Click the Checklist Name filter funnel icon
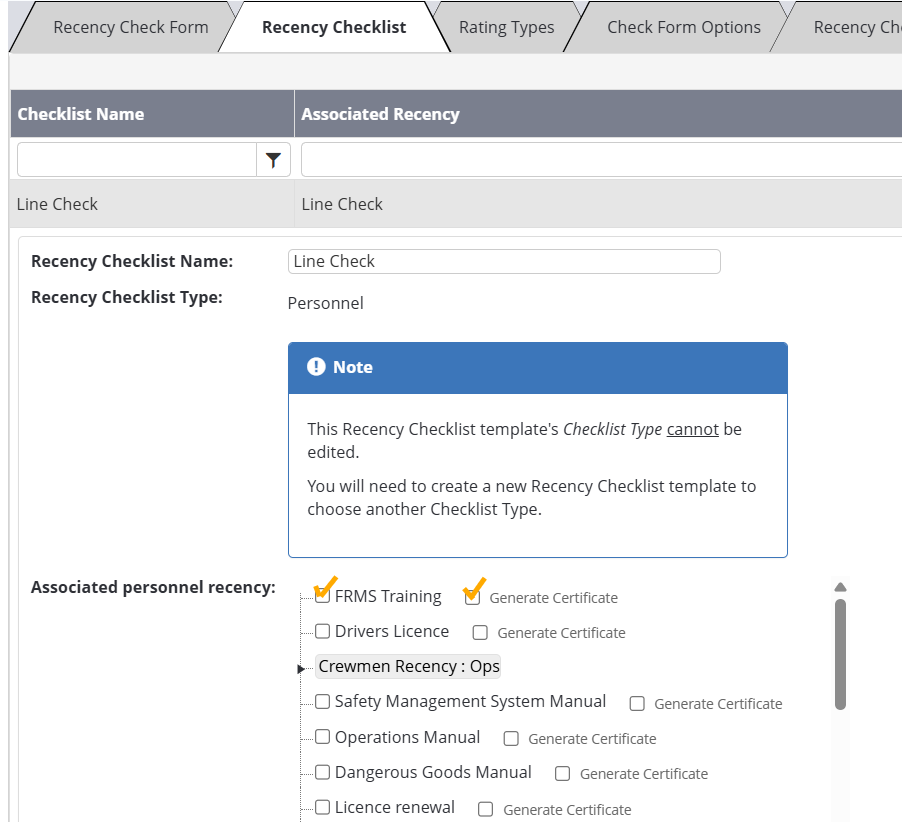This screenshot has width=902, height=822. (x=273, y=160)
